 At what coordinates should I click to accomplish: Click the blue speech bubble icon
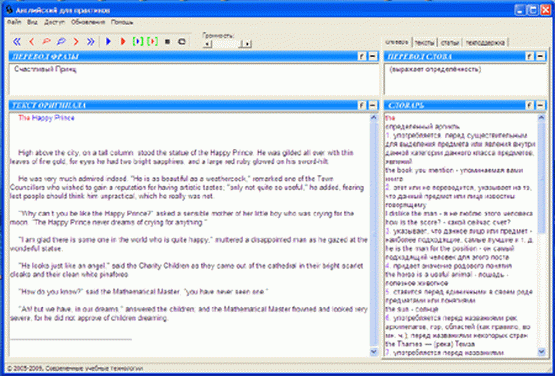click(61, 42)
